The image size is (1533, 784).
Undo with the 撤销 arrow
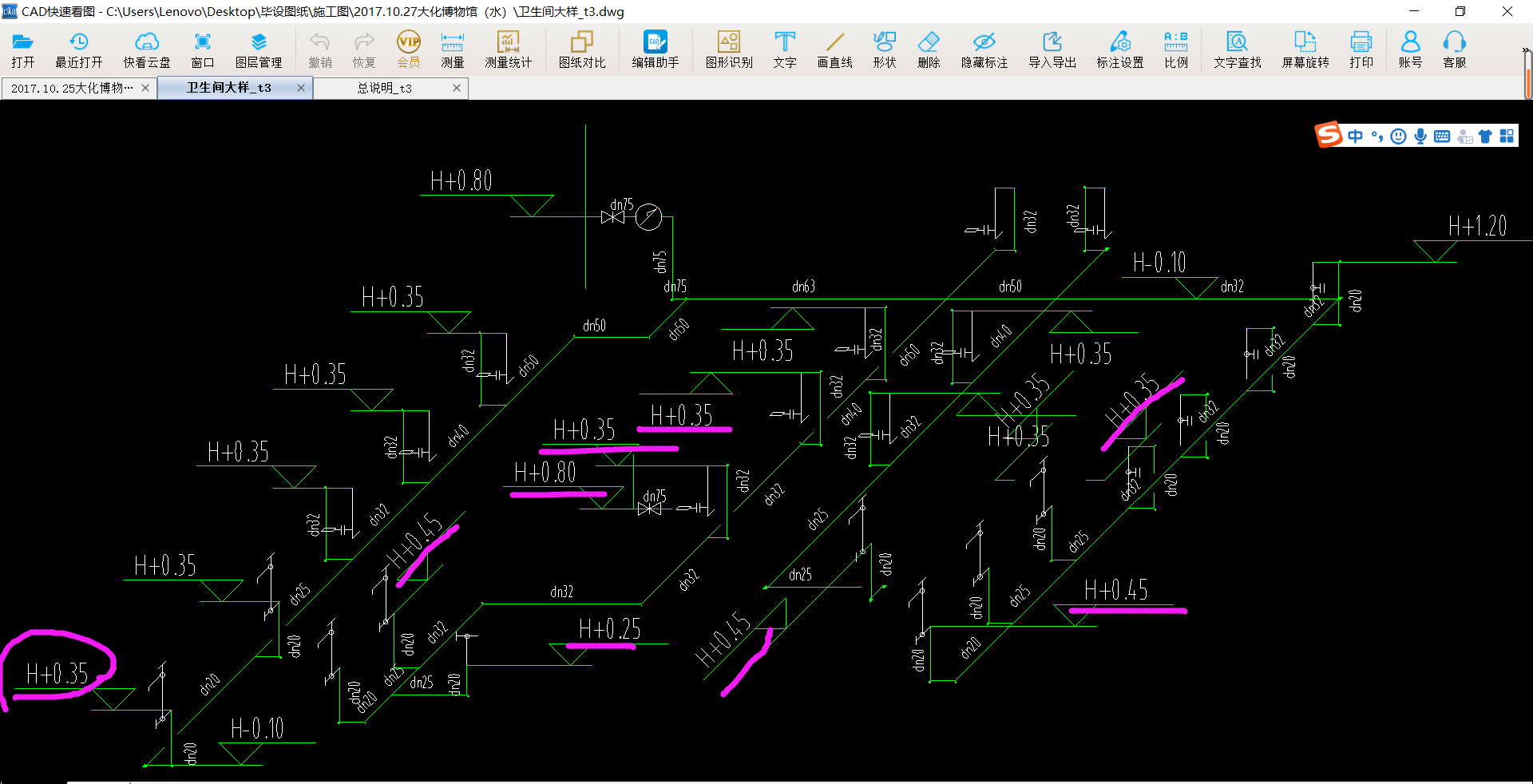pos(320,49)
